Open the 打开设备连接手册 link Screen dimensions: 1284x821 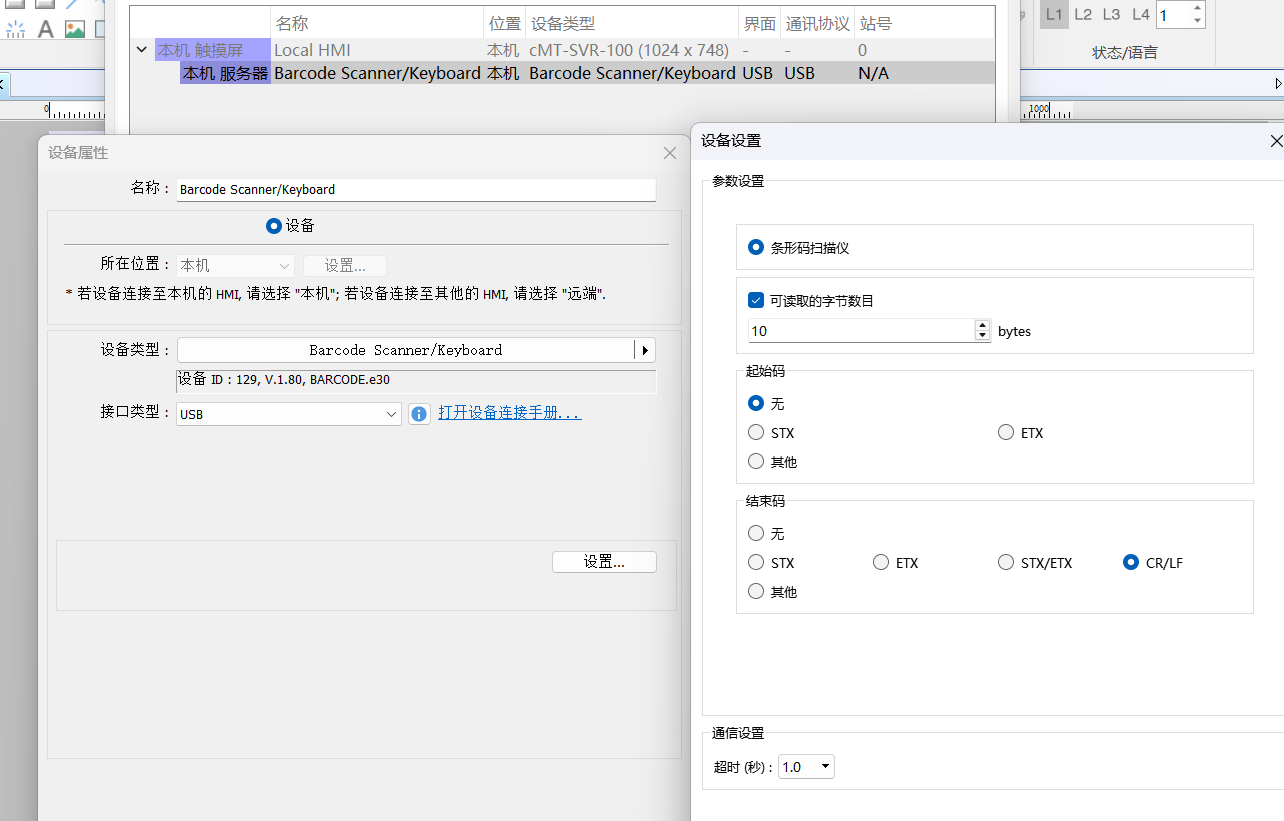click(x=510, y=413)
